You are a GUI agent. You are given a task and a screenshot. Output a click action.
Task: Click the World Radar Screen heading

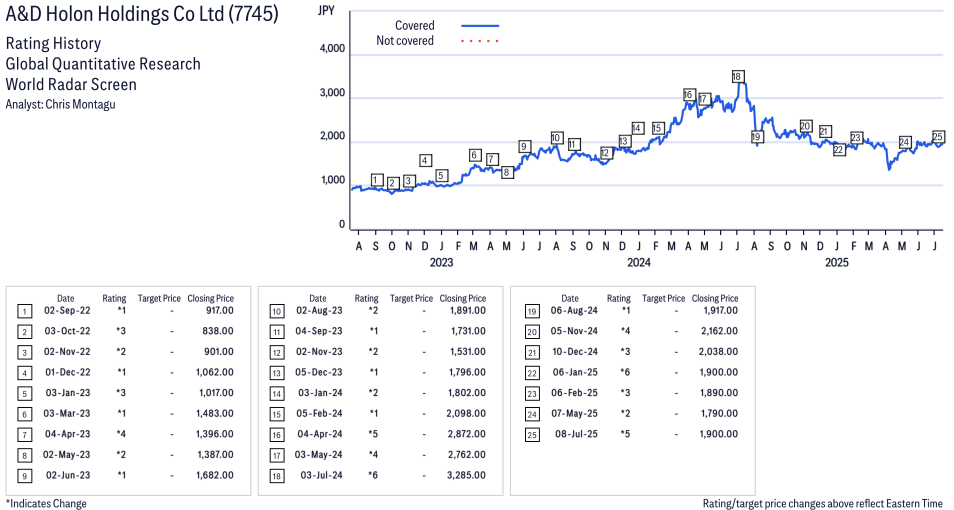tap(71, 84)
